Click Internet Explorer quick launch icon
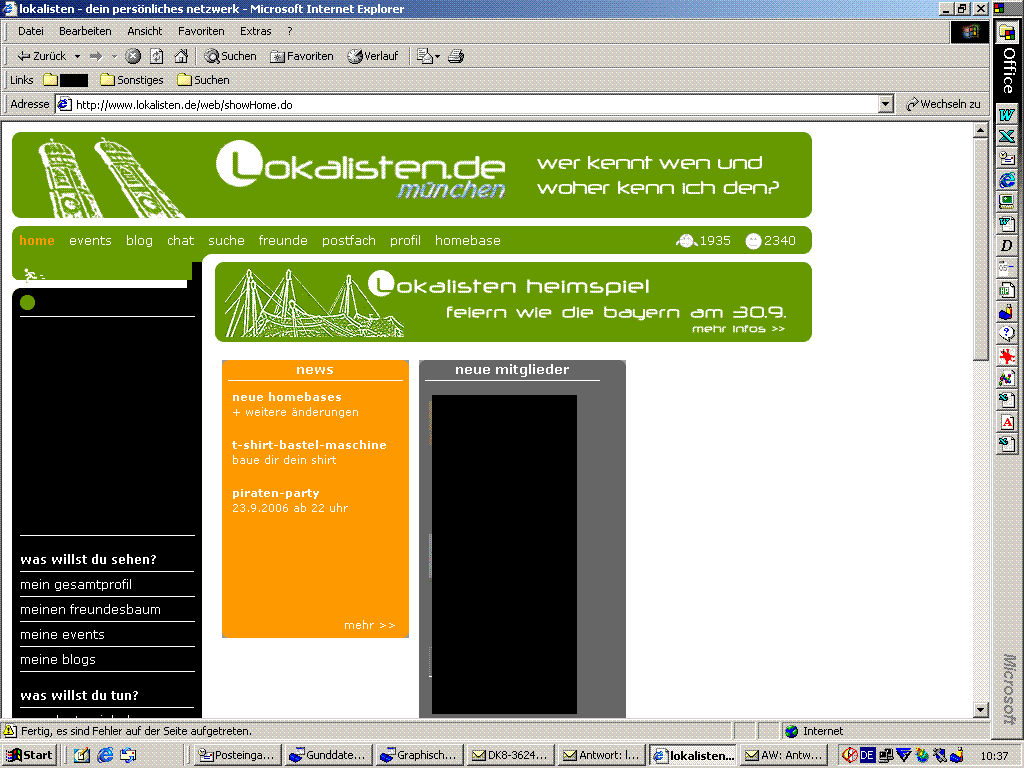This screenshot has height=768, width=1024. pyautogui.click(x=105, y=755)
